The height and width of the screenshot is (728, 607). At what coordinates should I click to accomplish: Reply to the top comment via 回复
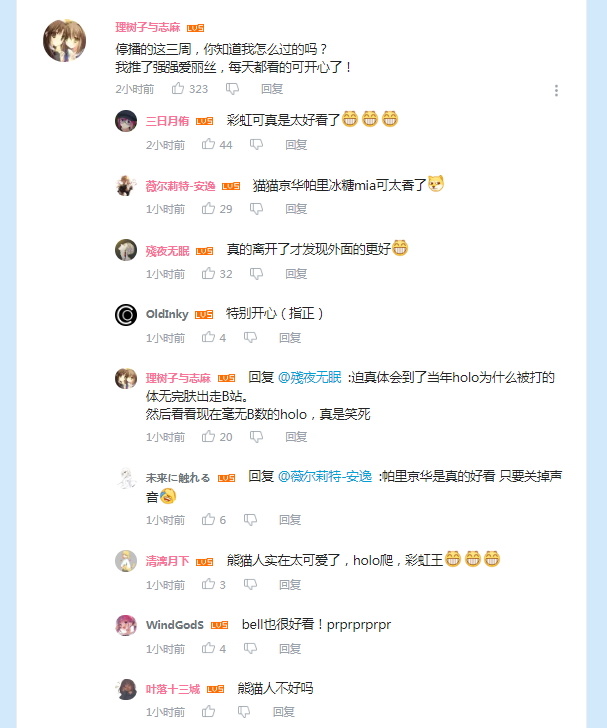tap(272, 89)
